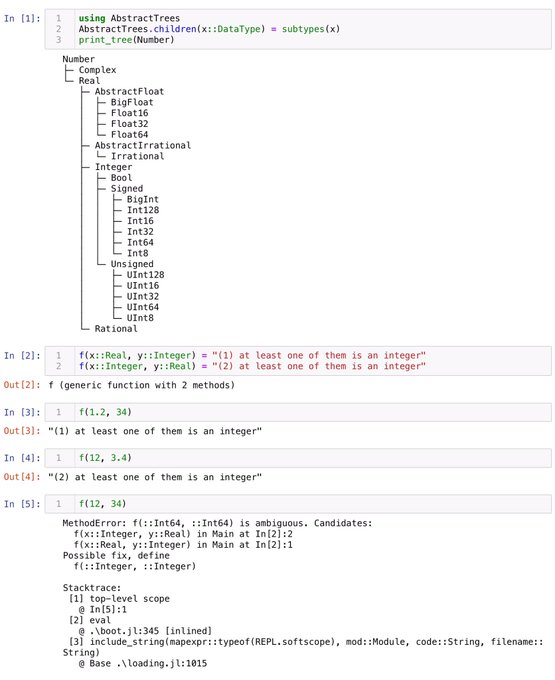The width and height of the screenshot is (555, 680).
Task: Click output 'f (generic function with 2 methods)'
Action: 141,385
